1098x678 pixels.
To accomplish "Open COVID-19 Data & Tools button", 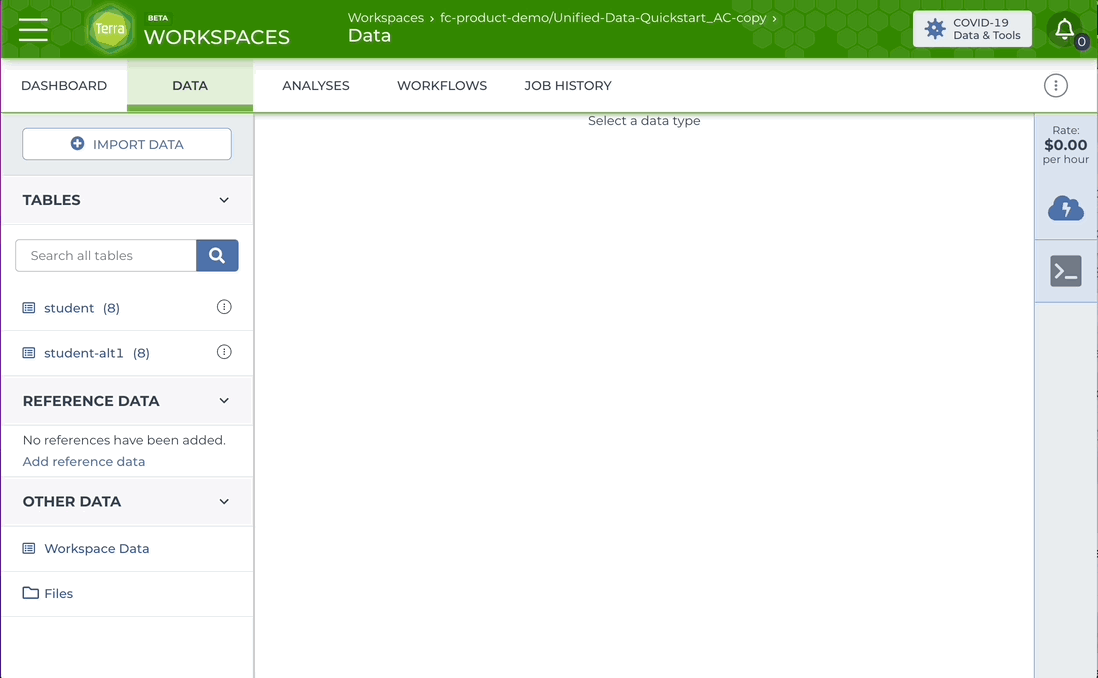I will [x=972, y=29].
